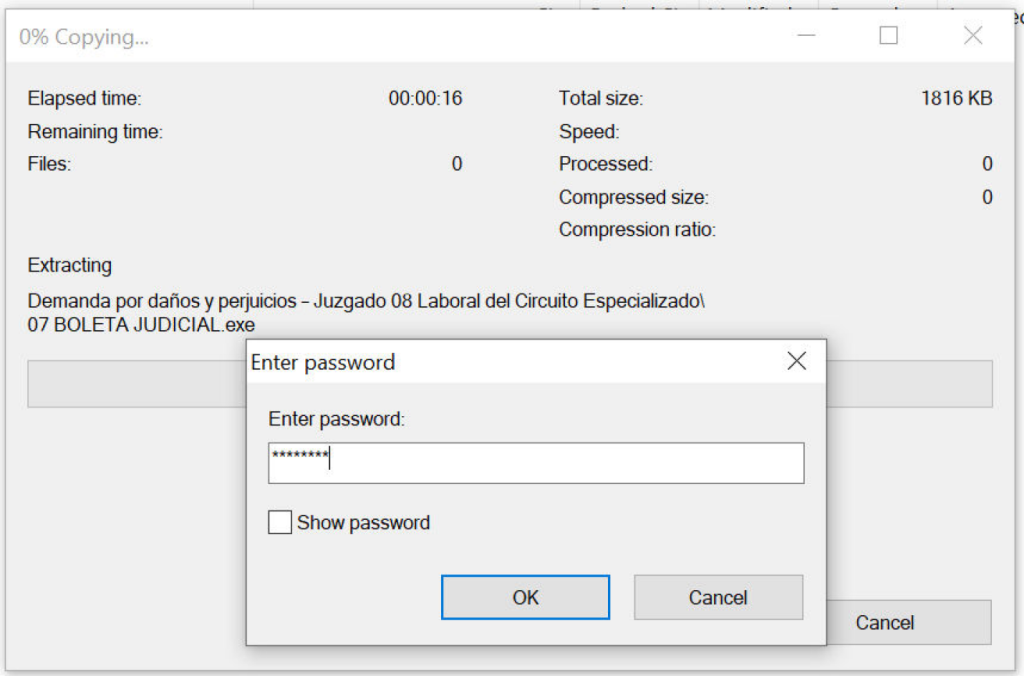Click the Elapsed time value 00:00:16
Viewport: 1024px width, 676px height.
425,98
